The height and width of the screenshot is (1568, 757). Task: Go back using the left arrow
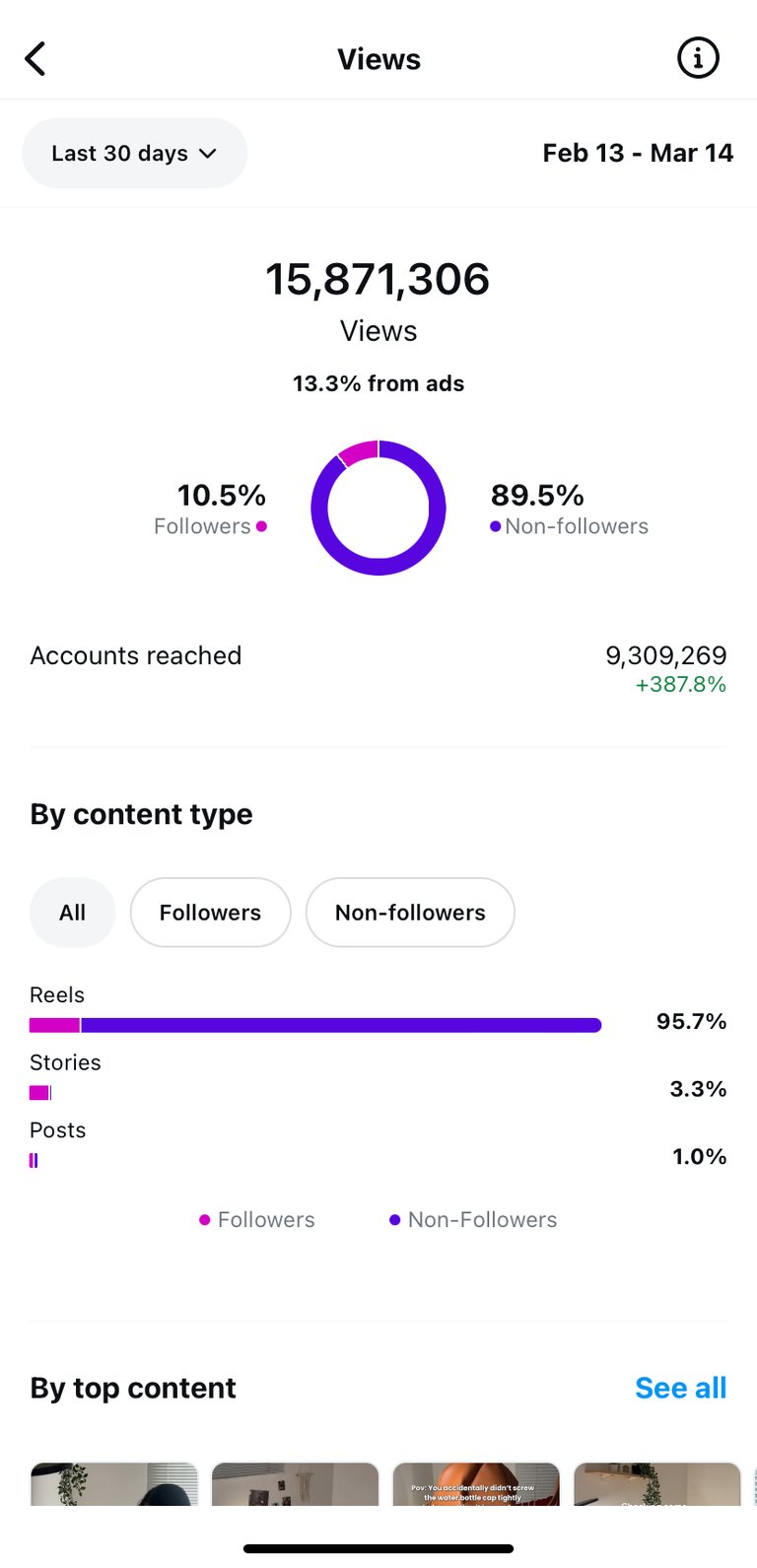click(x=35, y=59)
